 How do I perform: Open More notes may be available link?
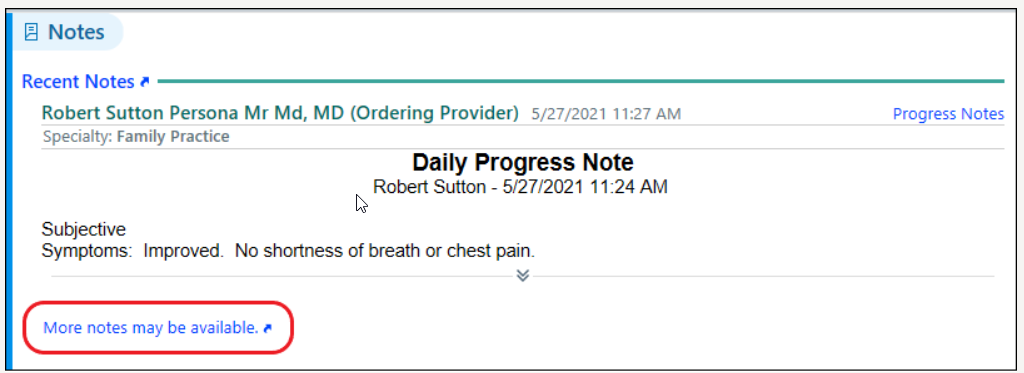[x=151, y=328]
